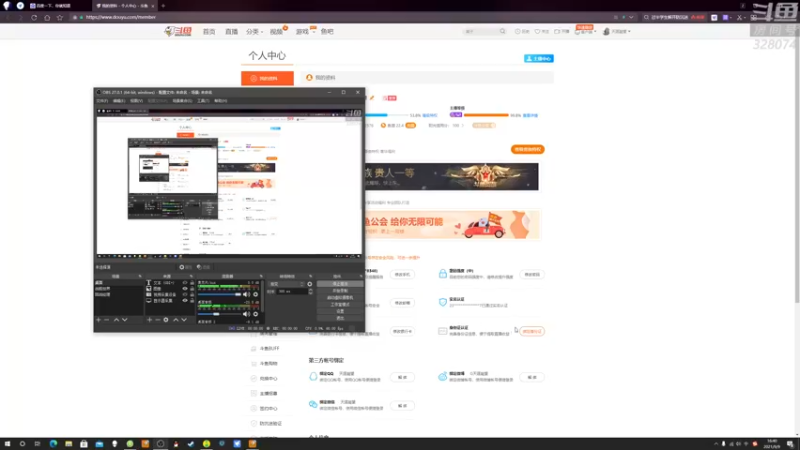The height and width of the screenshot is (450, 800).
Task: Reload the page with browser refresh icon
Action: [34, 17]
